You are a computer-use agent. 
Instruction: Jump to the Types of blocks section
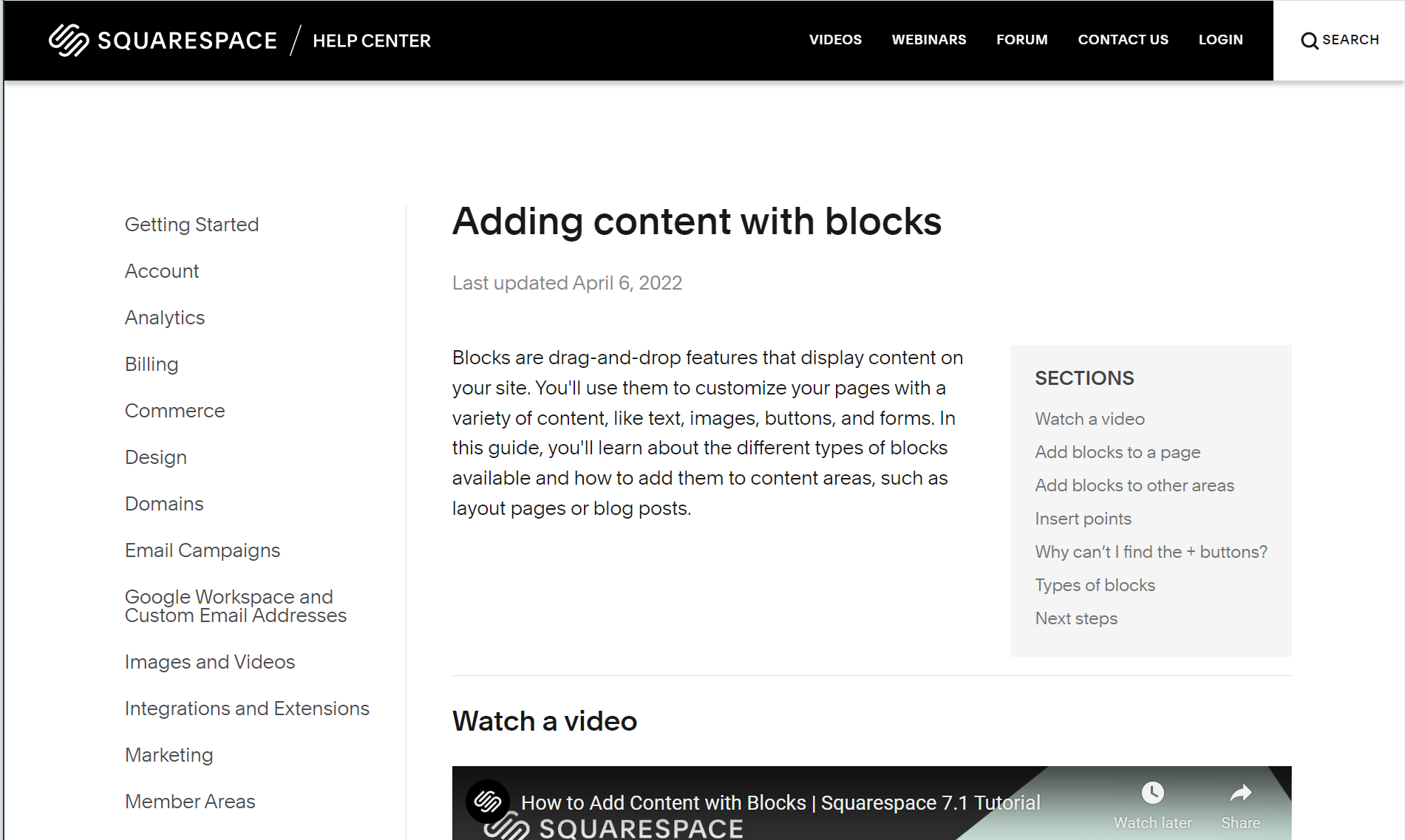pyautogui.click(x=1095, y=584)
